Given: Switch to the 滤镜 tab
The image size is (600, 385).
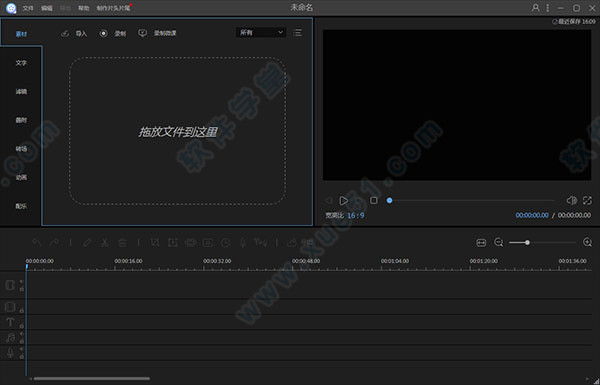Looking at the screenshot, I should click(21, 91).
